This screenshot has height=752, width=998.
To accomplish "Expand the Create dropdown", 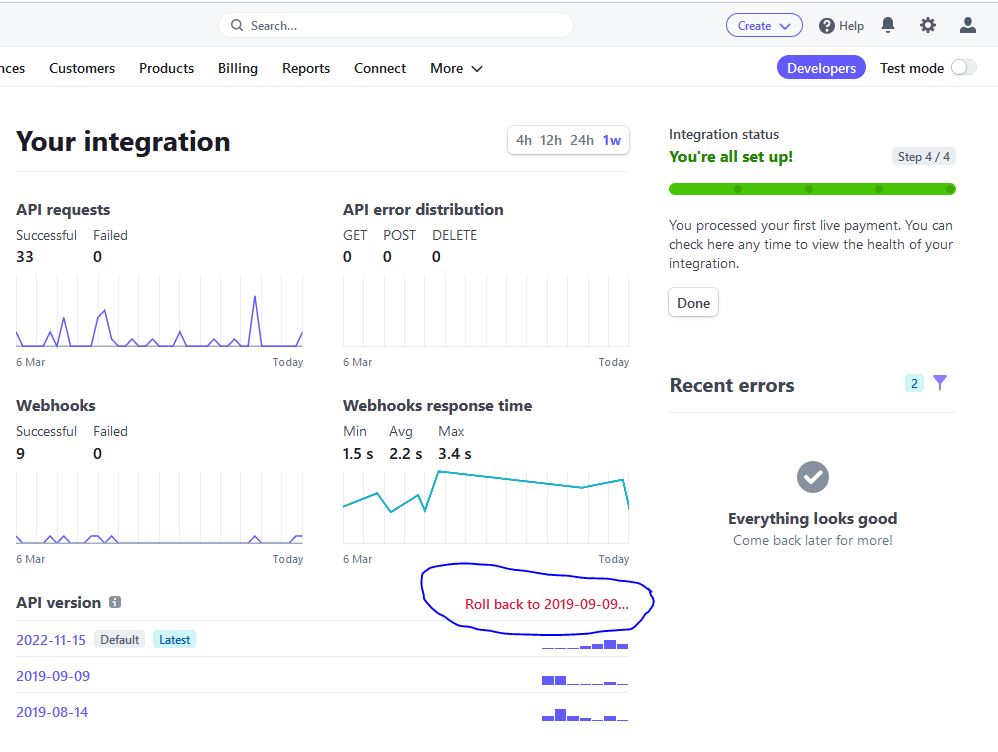I will point(764,25).
